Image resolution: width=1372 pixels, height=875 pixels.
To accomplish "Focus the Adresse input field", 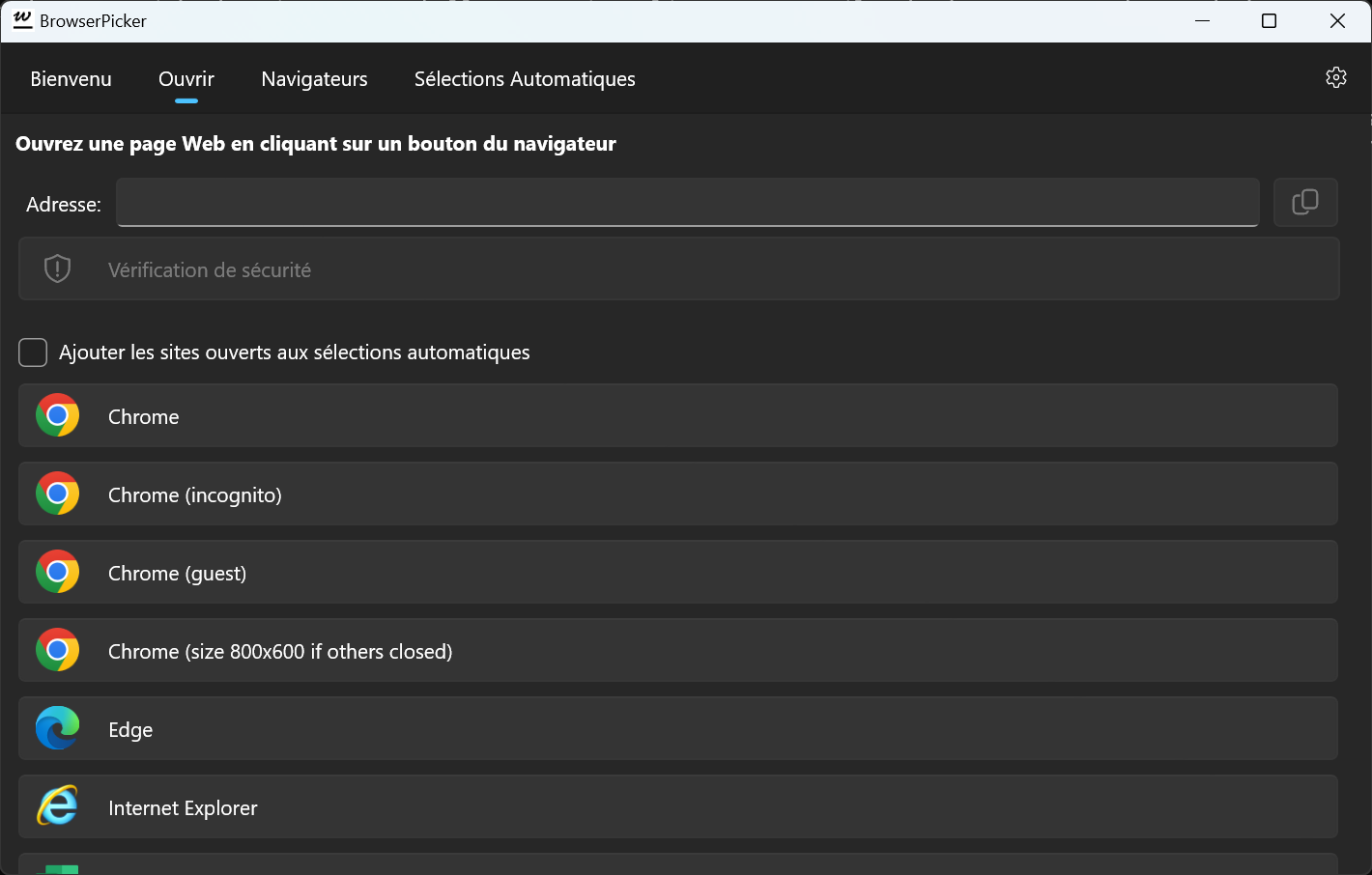I will (688, 202).
